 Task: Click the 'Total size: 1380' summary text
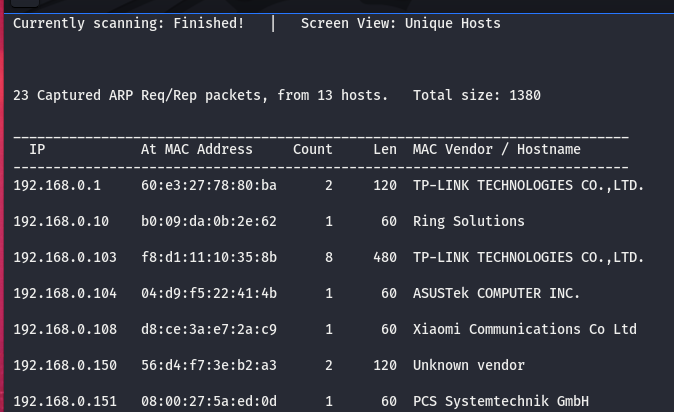pos(476,95)
